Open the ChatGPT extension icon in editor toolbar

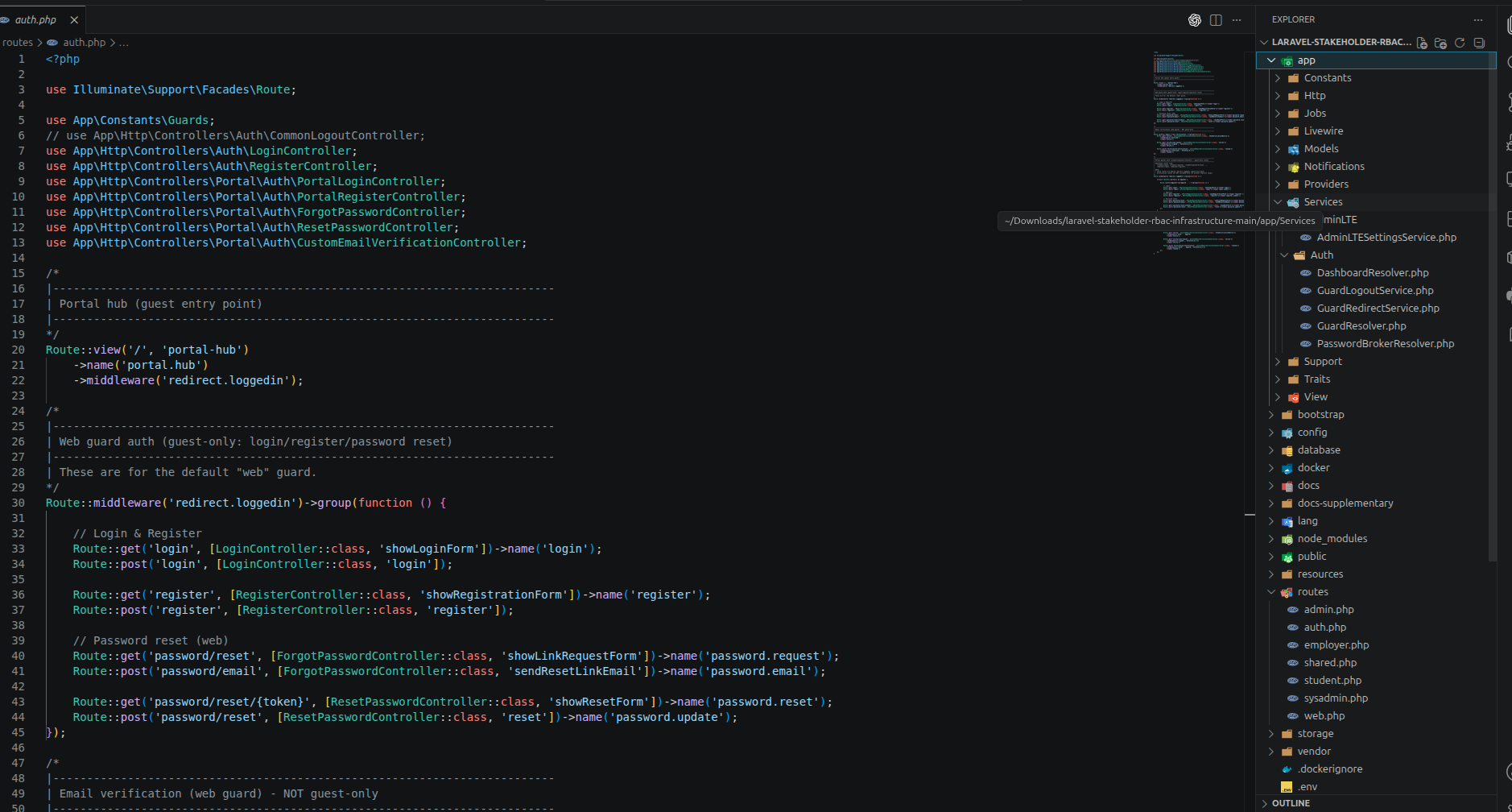point(1195,20)
